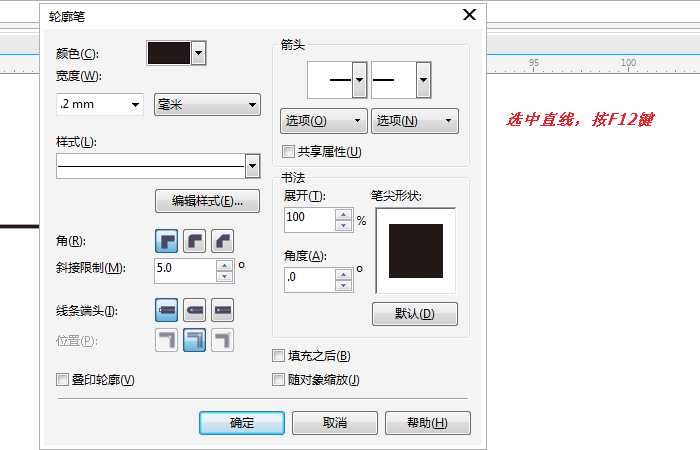Choose the round line cap icon
Image resolution: width=700 pixels, height=450 pixels.
[195, 311]
